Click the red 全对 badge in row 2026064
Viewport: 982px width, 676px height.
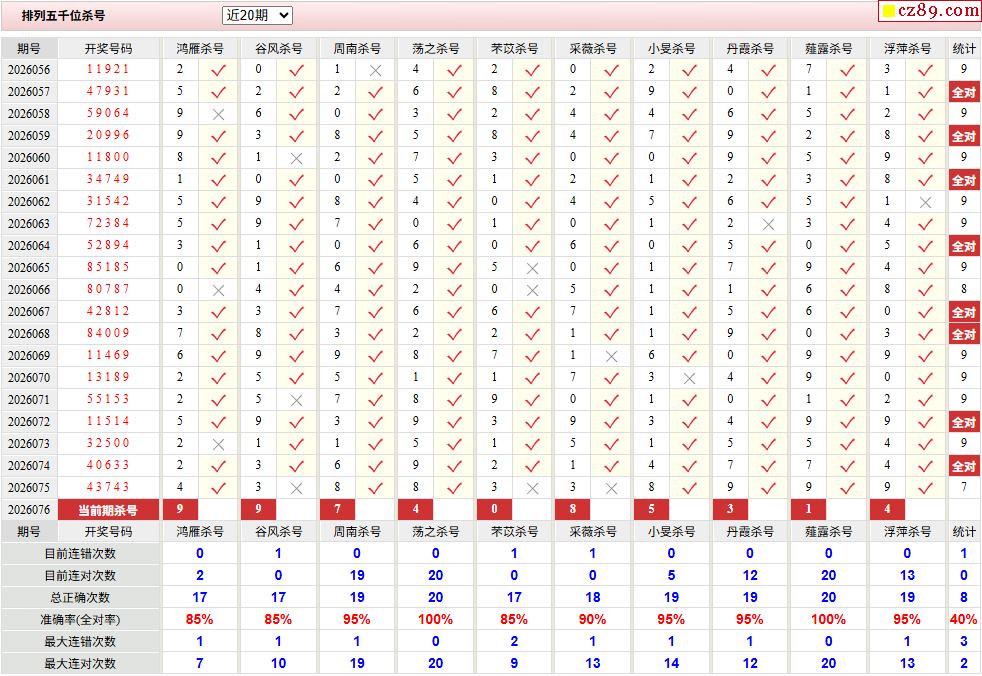pyautogui.click(x=964, y=246)
